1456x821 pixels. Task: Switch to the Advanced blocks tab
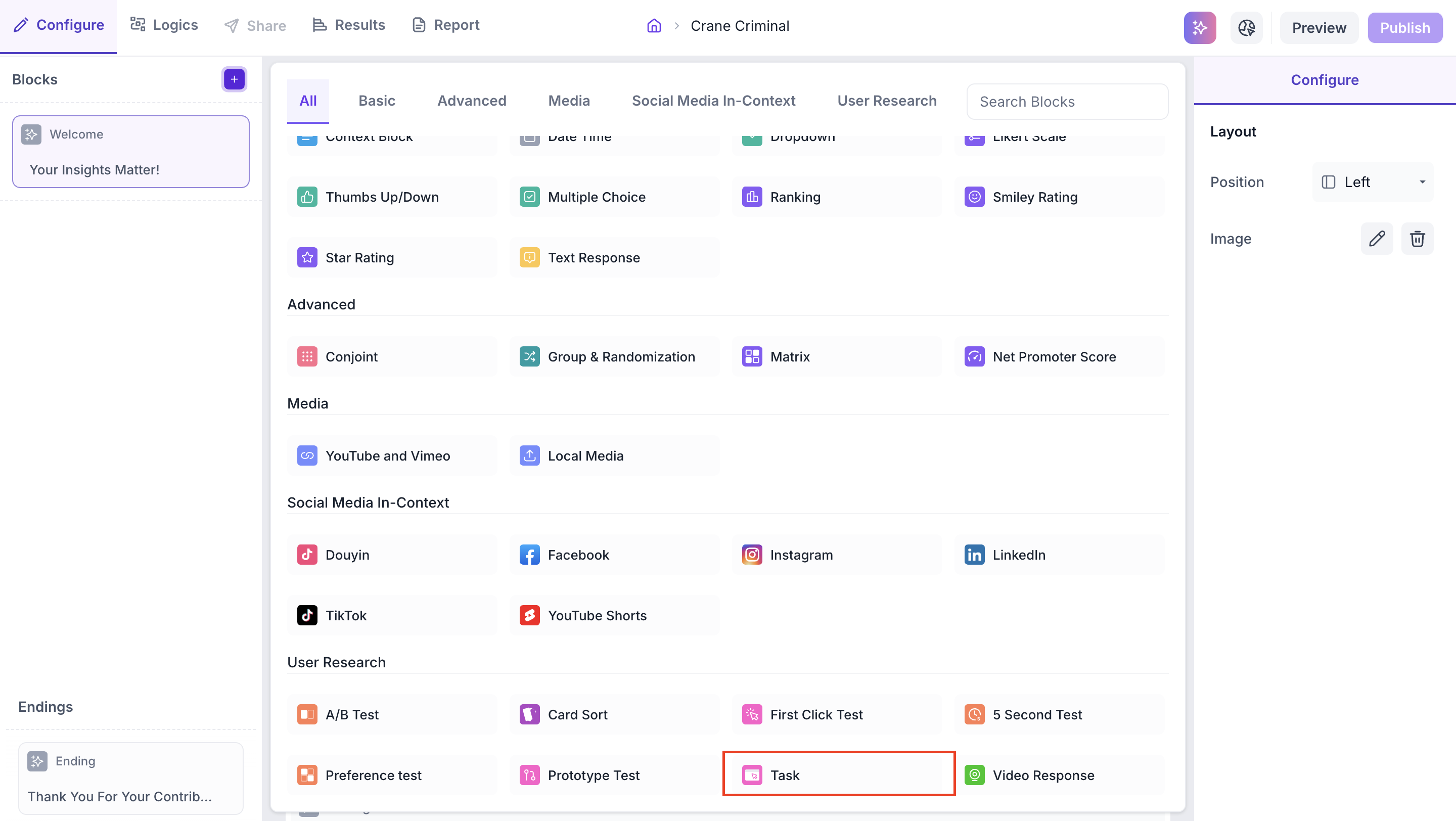tap(471, 101)
